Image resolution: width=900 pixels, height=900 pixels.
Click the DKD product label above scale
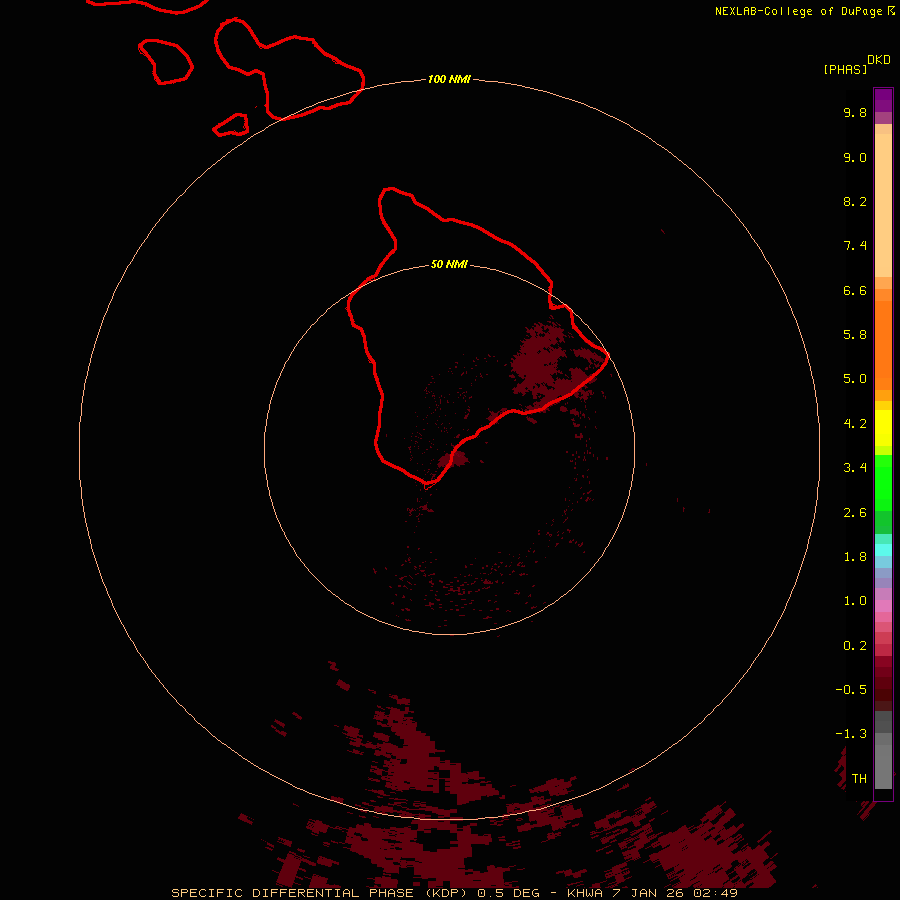879,60
